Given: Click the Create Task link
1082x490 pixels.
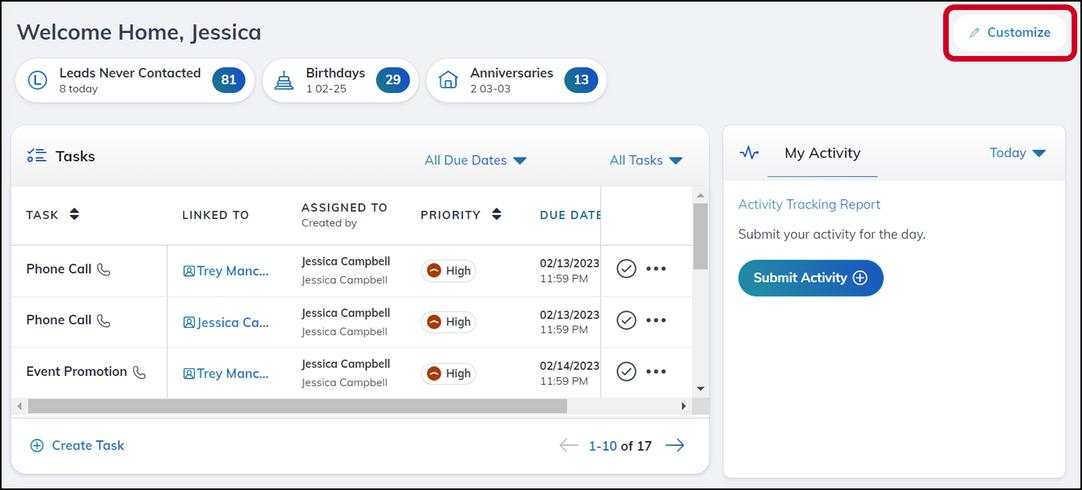Looking at the screenshot, I should (x=77, y=445).
